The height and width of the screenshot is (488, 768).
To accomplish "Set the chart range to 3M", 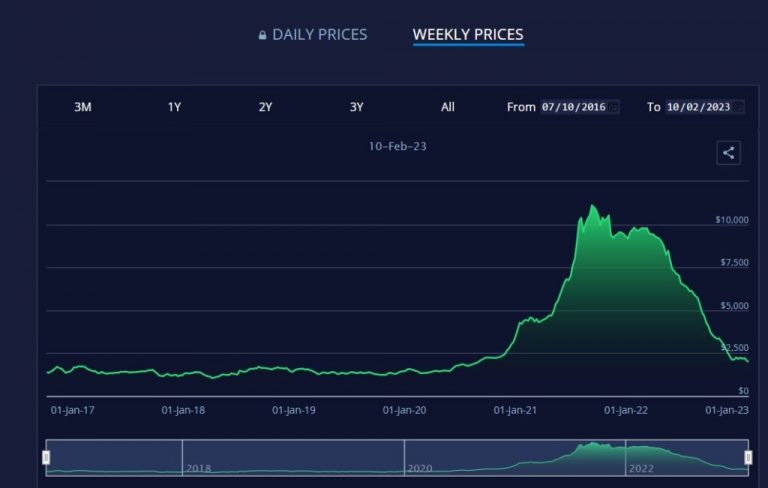I will pyautogui.click(x=83, y=107).
